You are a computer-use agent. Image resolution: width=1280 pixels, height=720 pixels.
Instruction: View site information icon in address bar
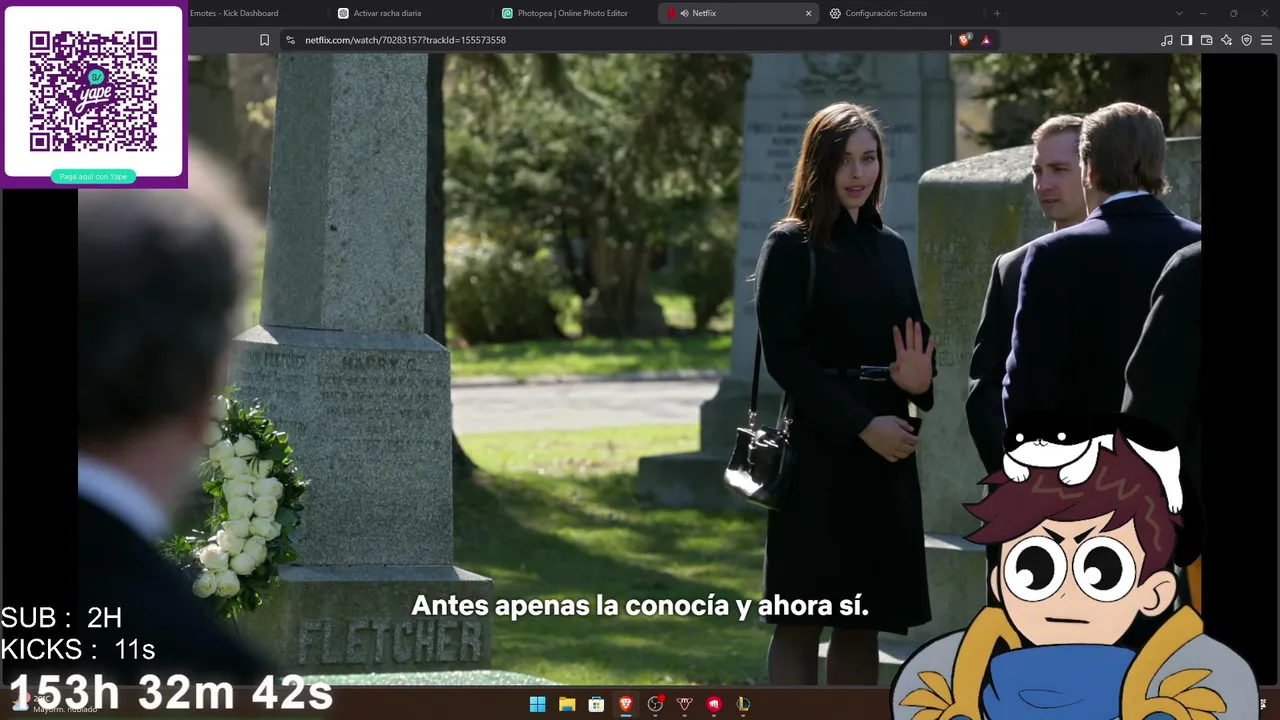290,40
